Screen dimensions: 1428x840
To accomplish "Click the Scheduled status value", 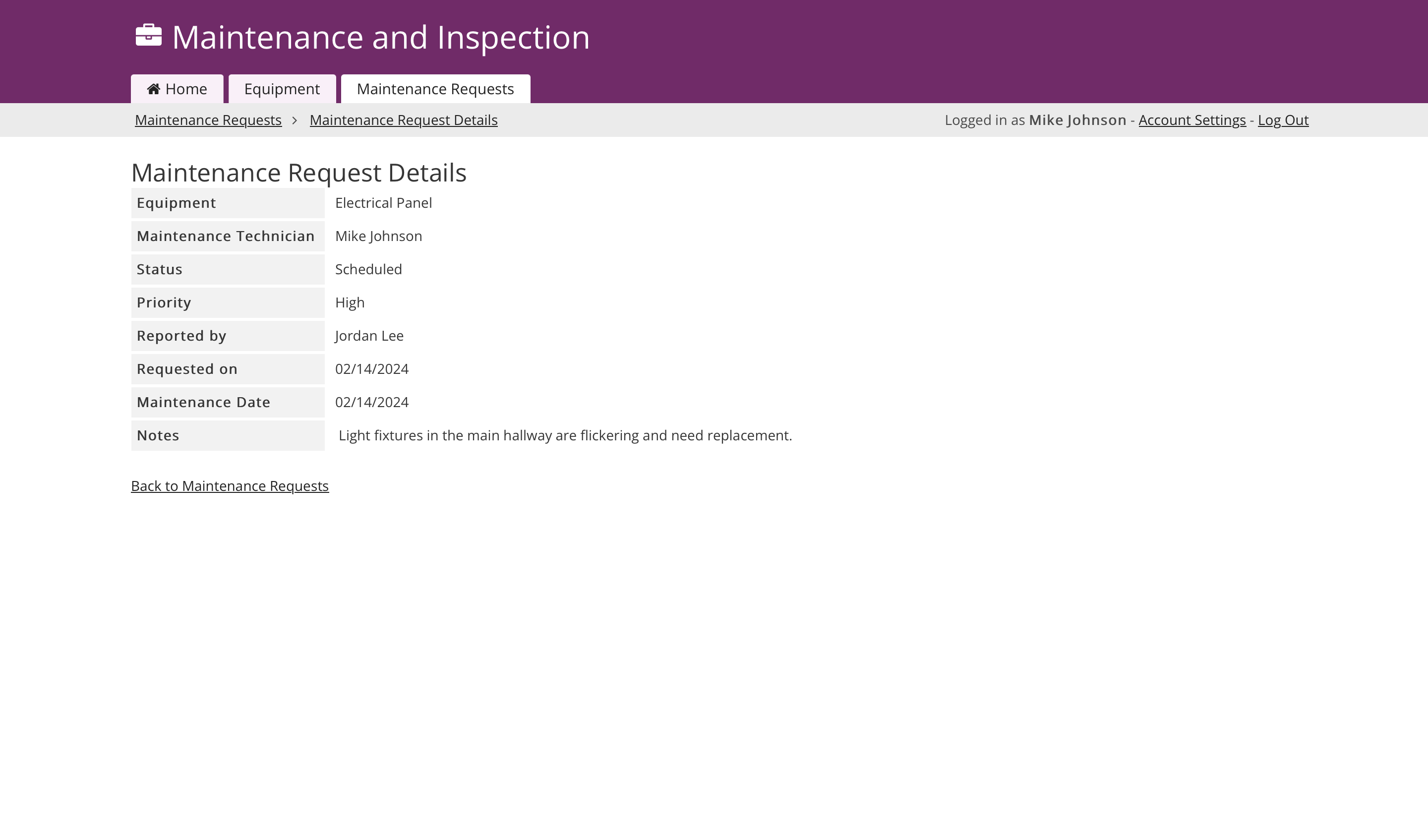I will [x=368, y=269].
